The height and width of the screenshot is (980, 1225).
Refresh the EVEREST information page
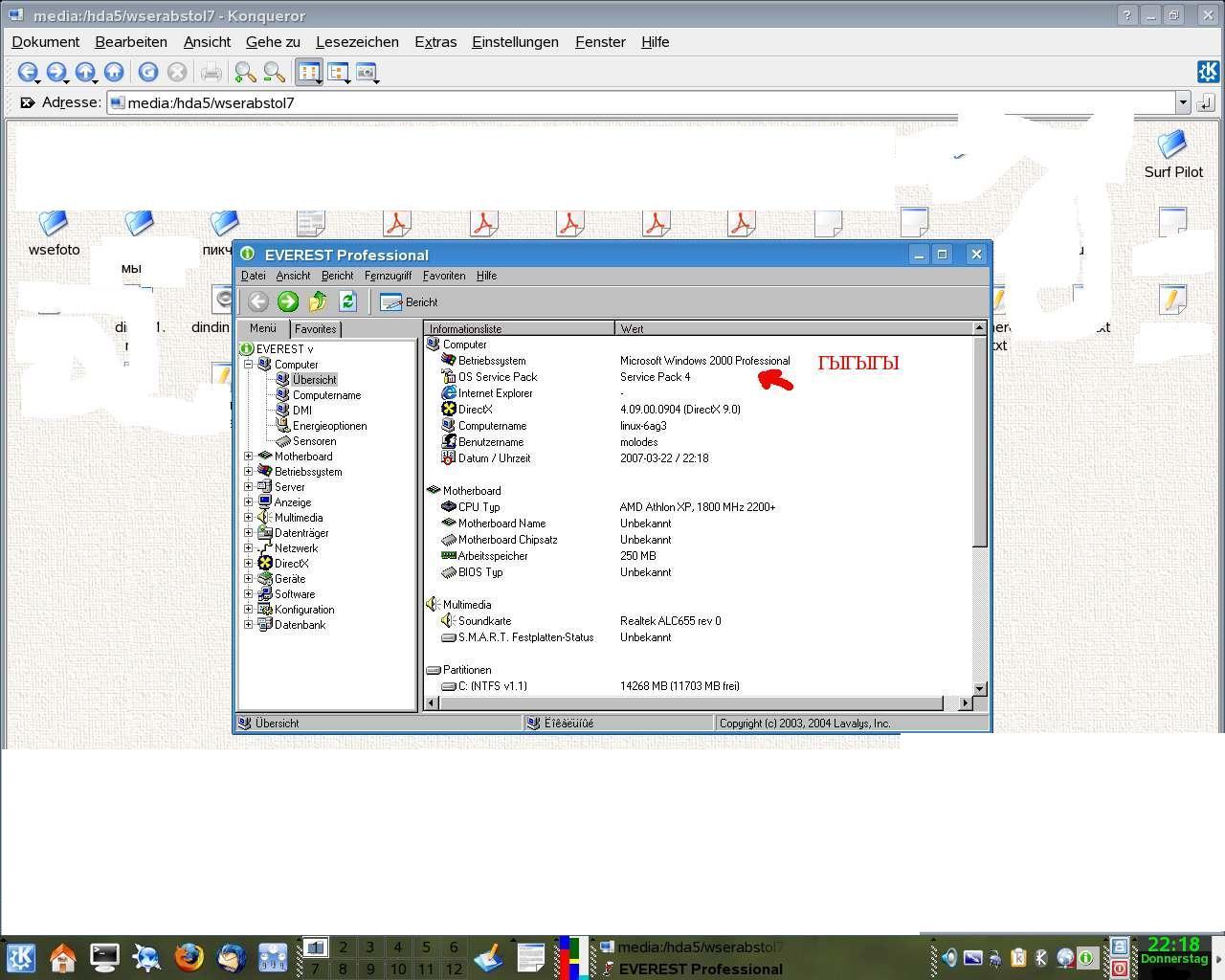pos(347,301)
